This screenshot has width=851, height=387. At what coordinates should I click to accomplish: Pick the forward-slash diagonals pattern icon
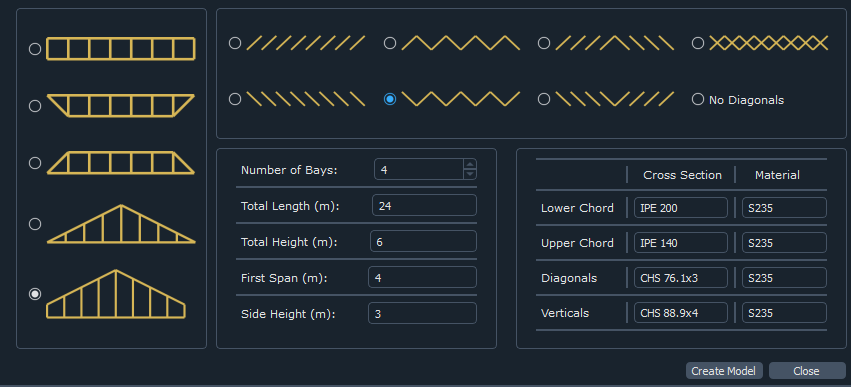[x=306, y=43]
